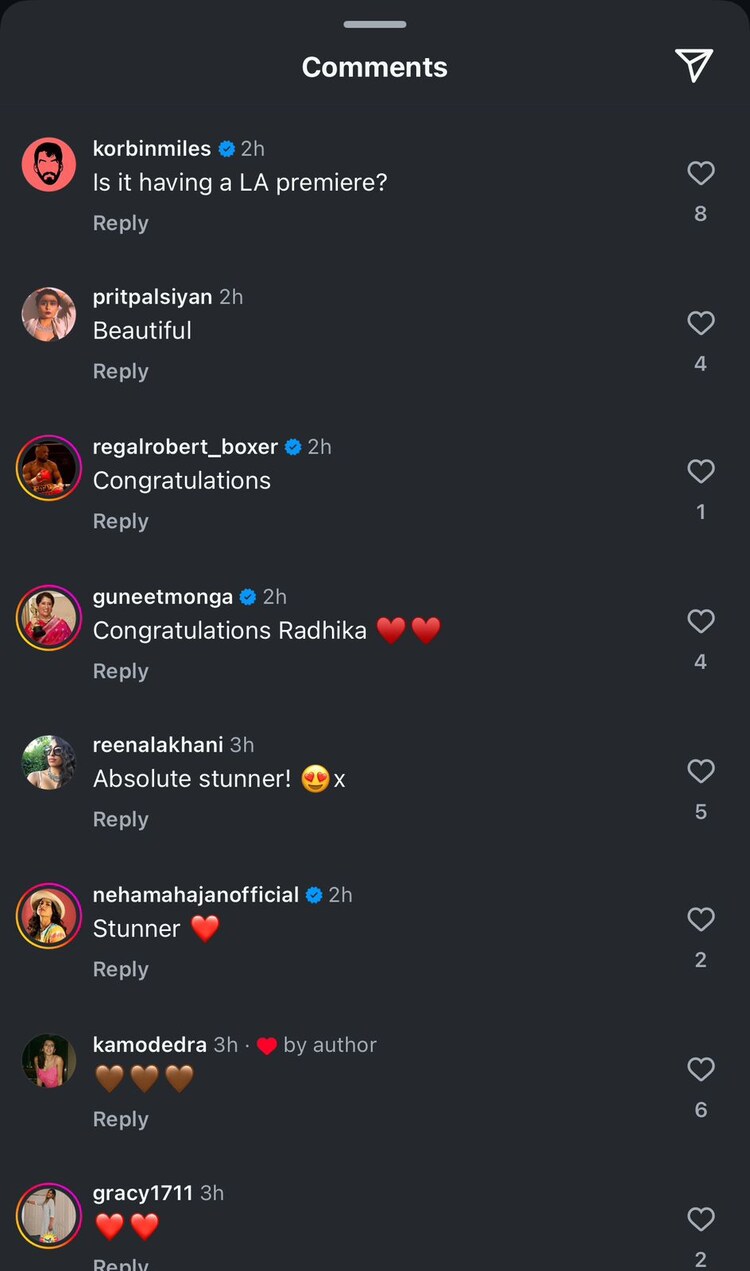Image resolution: width=750 pixels, height=1271 pixels.
Task: Like guneetmonga's comment heart icon
Action: (701, 621)
